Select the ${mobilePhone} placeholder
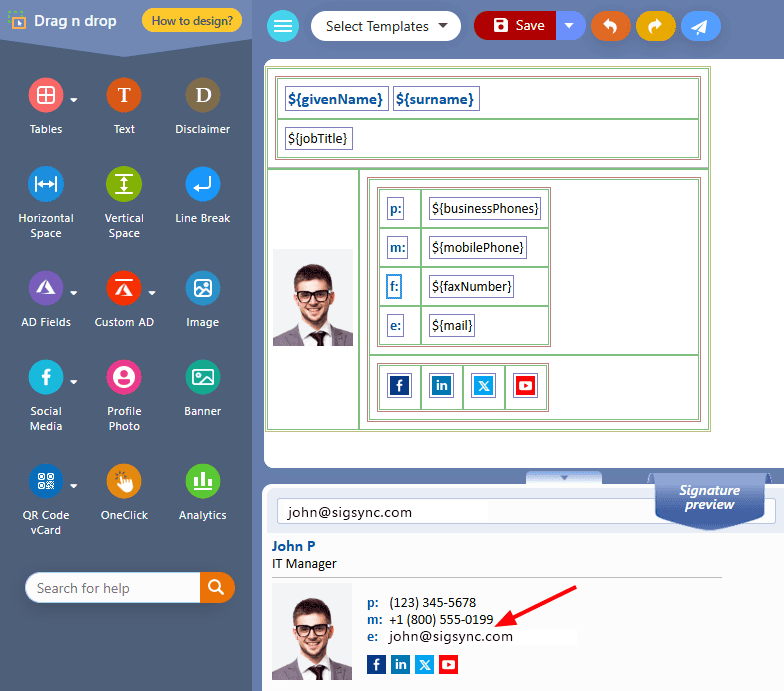 point(478,248)
